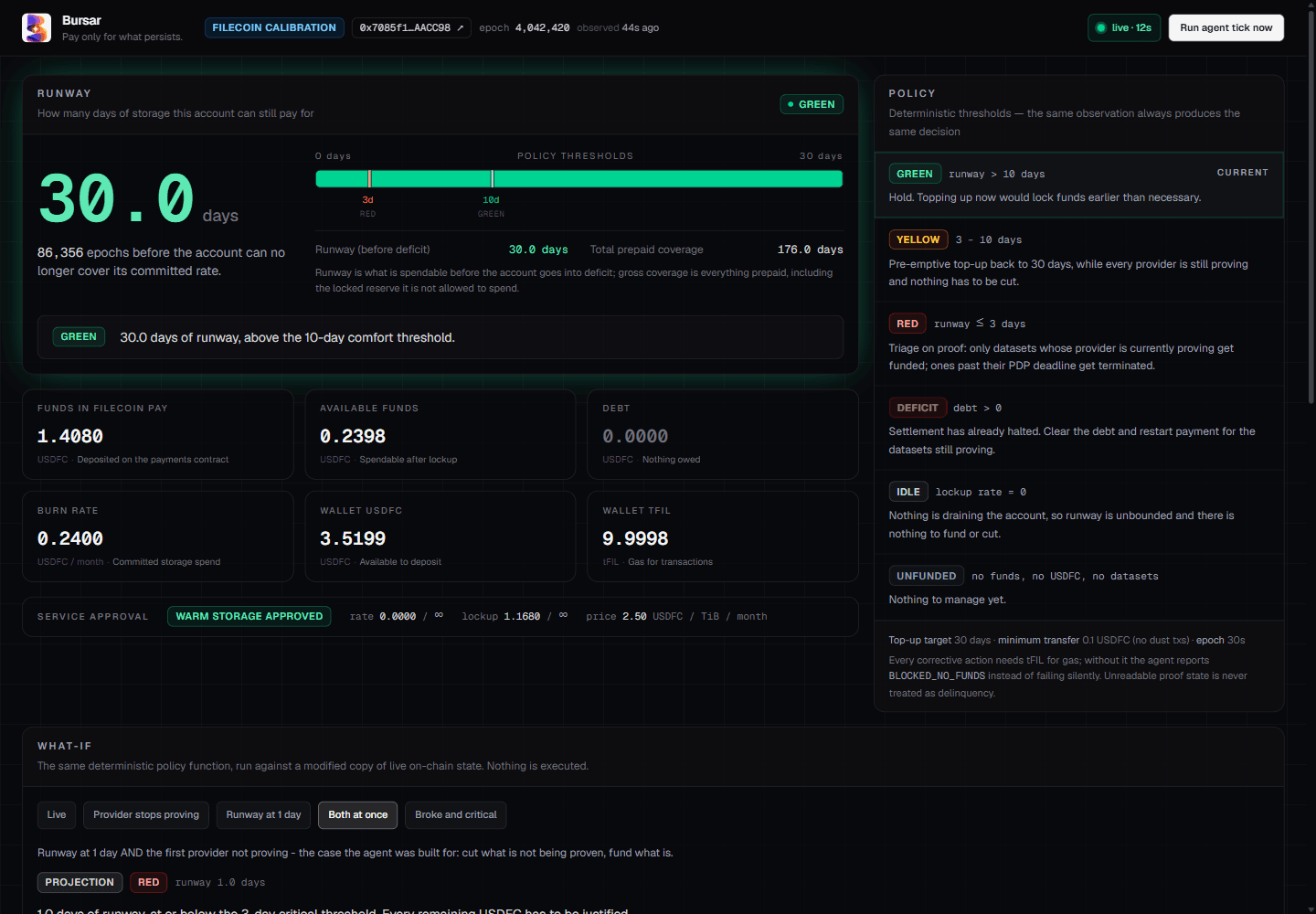This screenshot has width=1316, height=914.
Task: Select the Filecoin Calibration network badge
Action: click(x=274, y=27)
